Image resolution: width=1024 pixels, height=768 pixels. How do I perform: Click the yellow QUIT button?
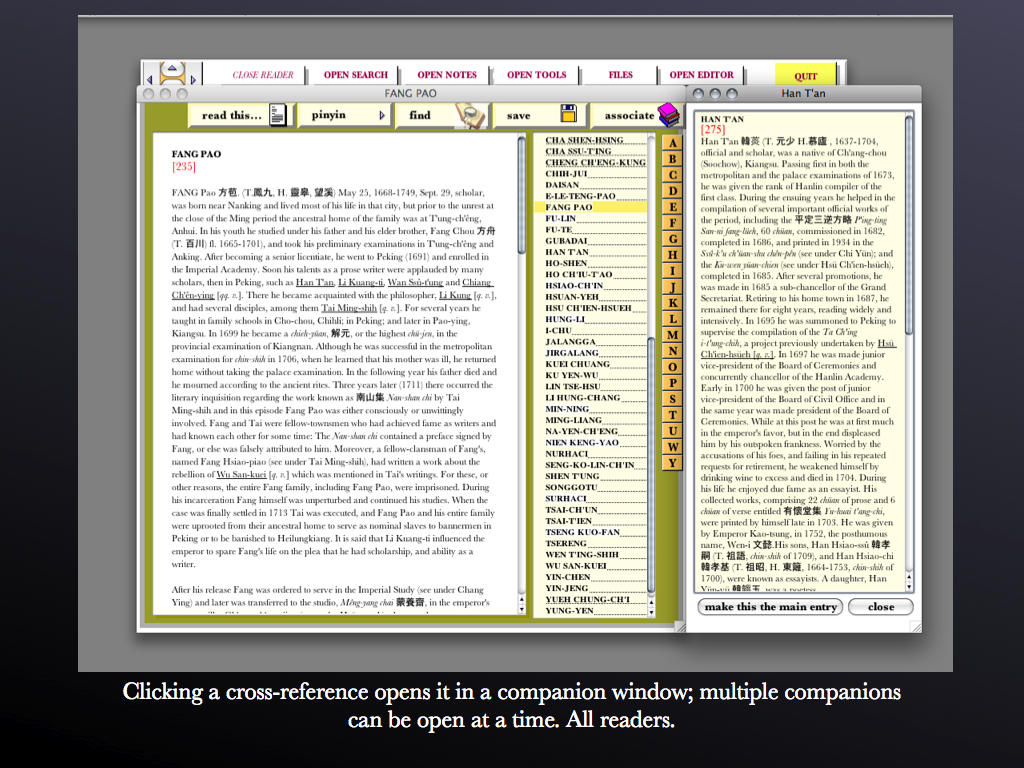805,75
